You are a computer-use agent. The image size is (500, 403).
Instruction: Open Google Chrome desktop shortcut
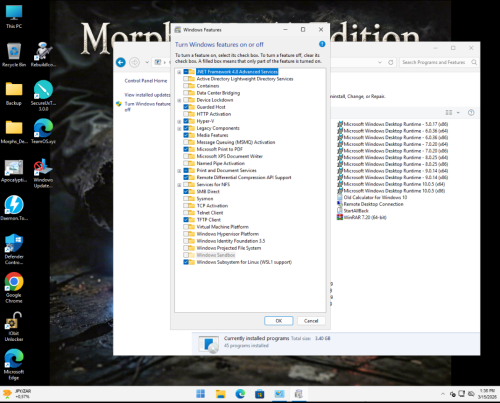[x=14, y=288]
